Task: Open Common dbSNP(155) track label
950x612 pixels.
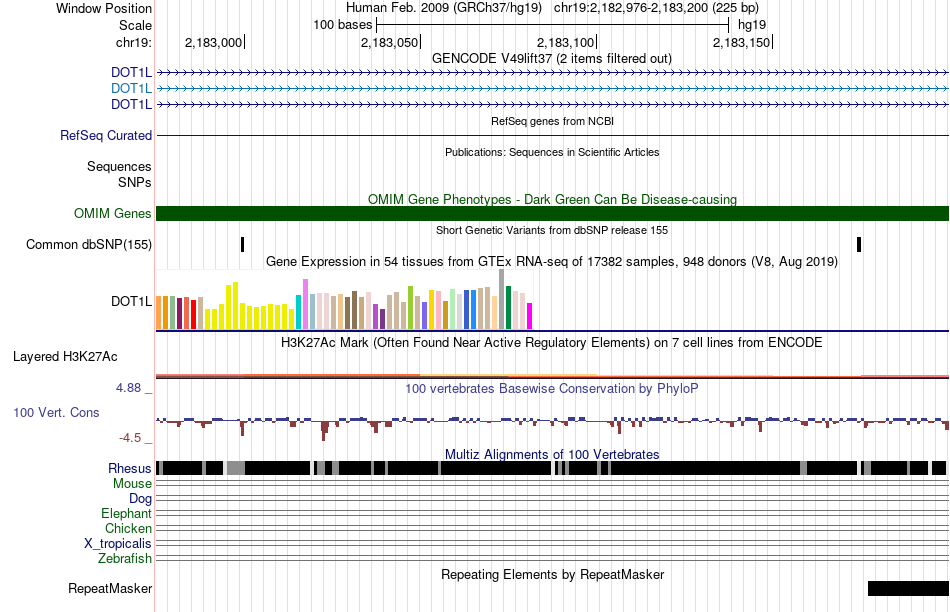Action: (88, 245)
